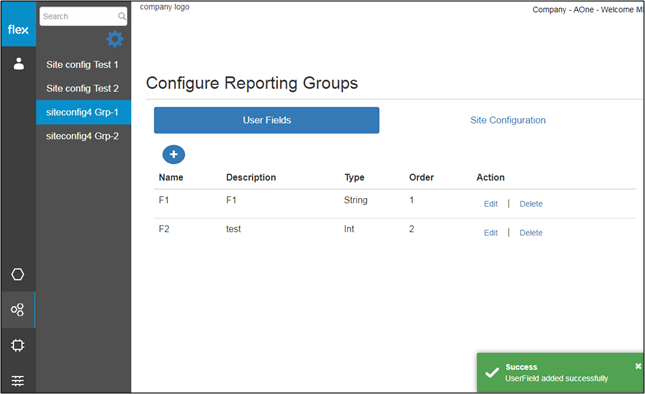645x394 pixels.
Task: Close the success notification
Action: tap(638, 366)
